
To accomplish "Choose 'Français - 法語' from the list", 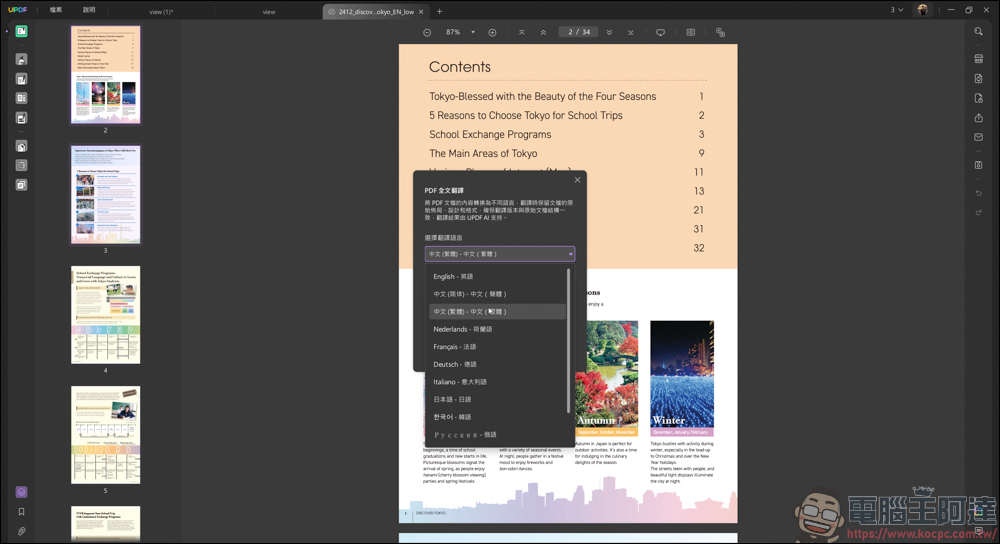I will (497, 347).
